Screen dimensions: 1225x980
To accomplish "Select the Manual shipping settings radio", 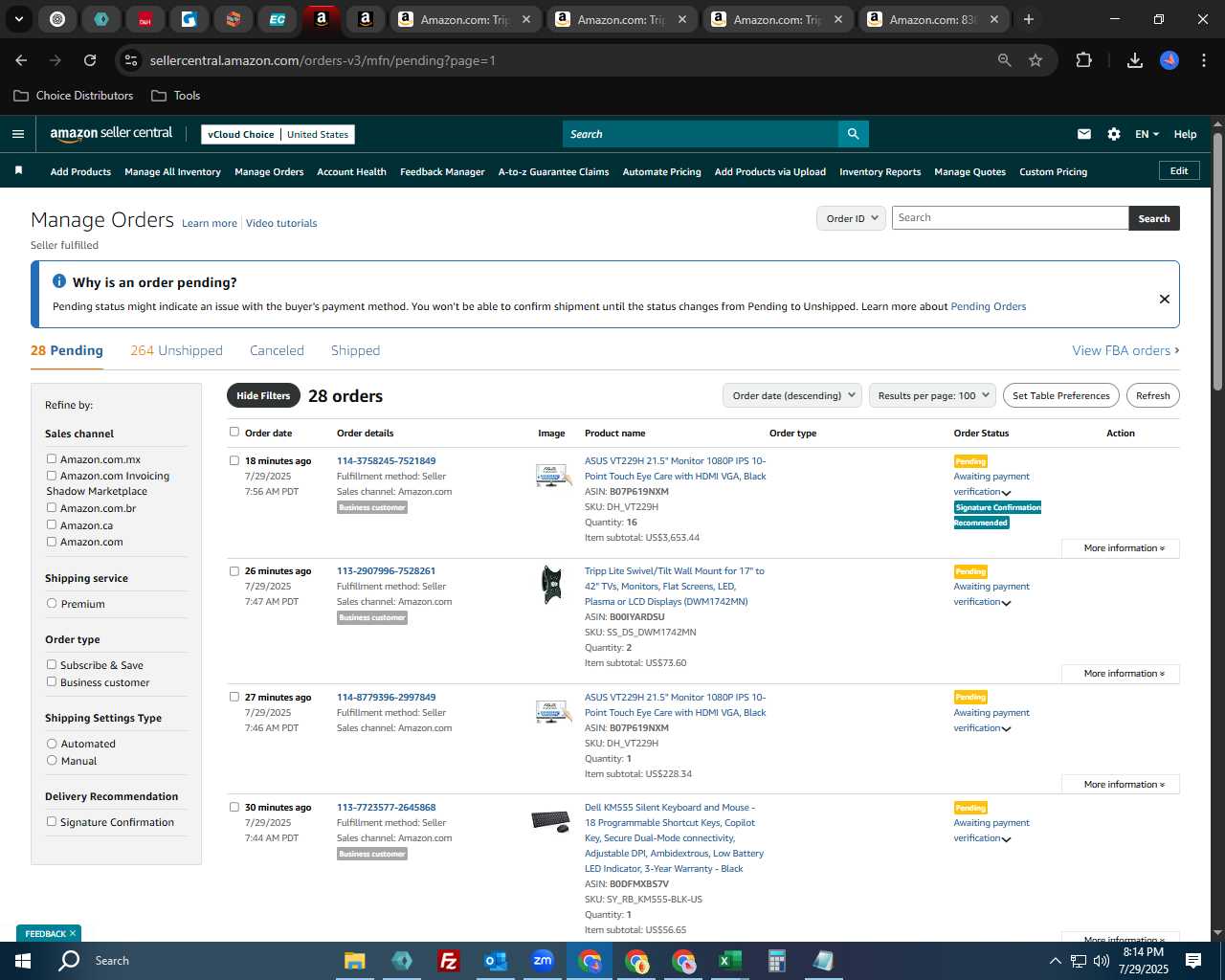I will click(52, 760).
